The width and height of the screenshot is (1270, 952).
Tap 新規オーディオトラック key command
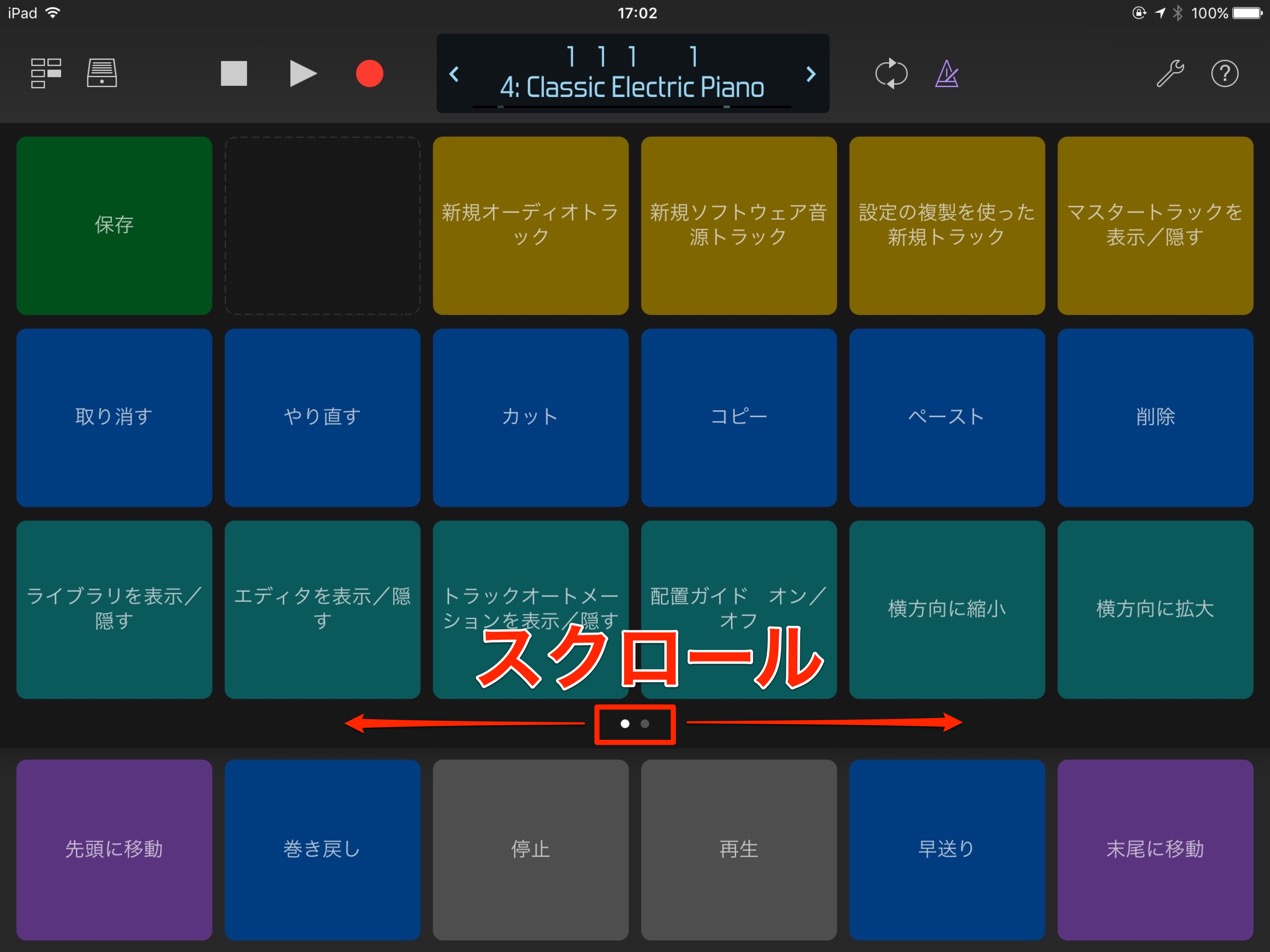pyautogui.click(x=531, y=225)
